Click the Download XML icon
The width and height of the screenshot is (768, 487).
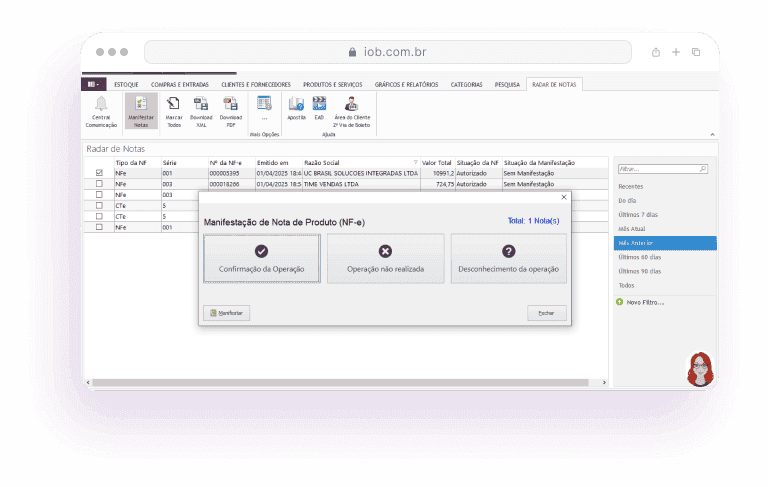click(x=201, y=104)
